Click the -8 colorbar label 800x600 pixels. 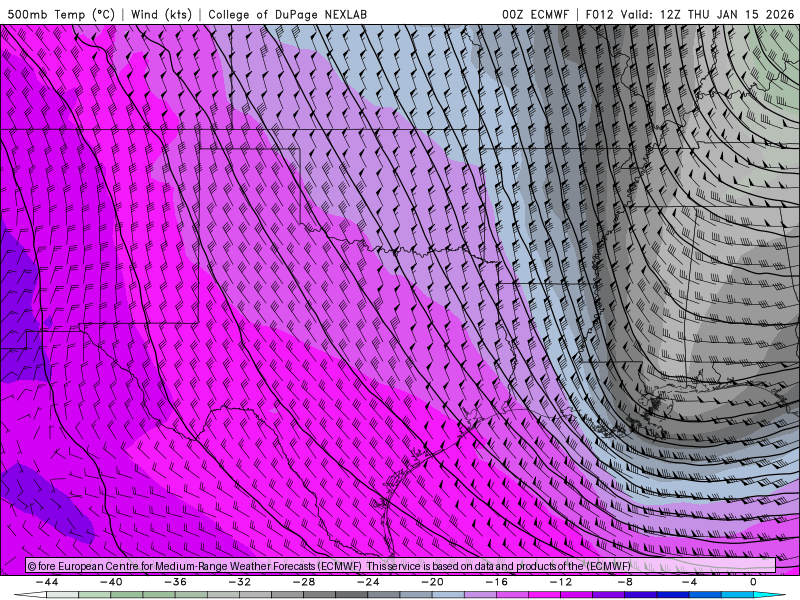[x=625, y=582]
